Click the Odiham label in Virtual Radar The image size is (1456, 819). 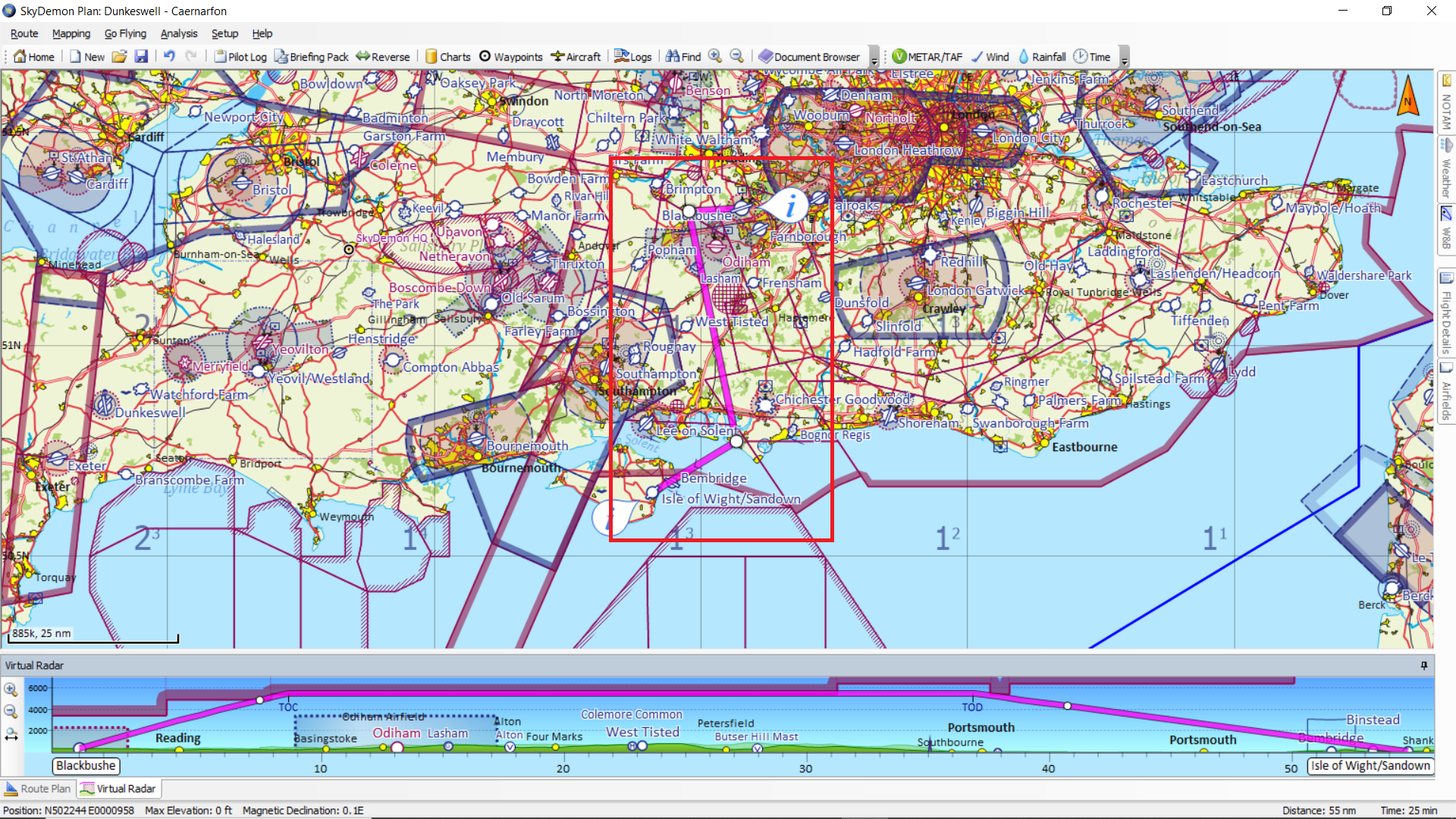point(397,733)
